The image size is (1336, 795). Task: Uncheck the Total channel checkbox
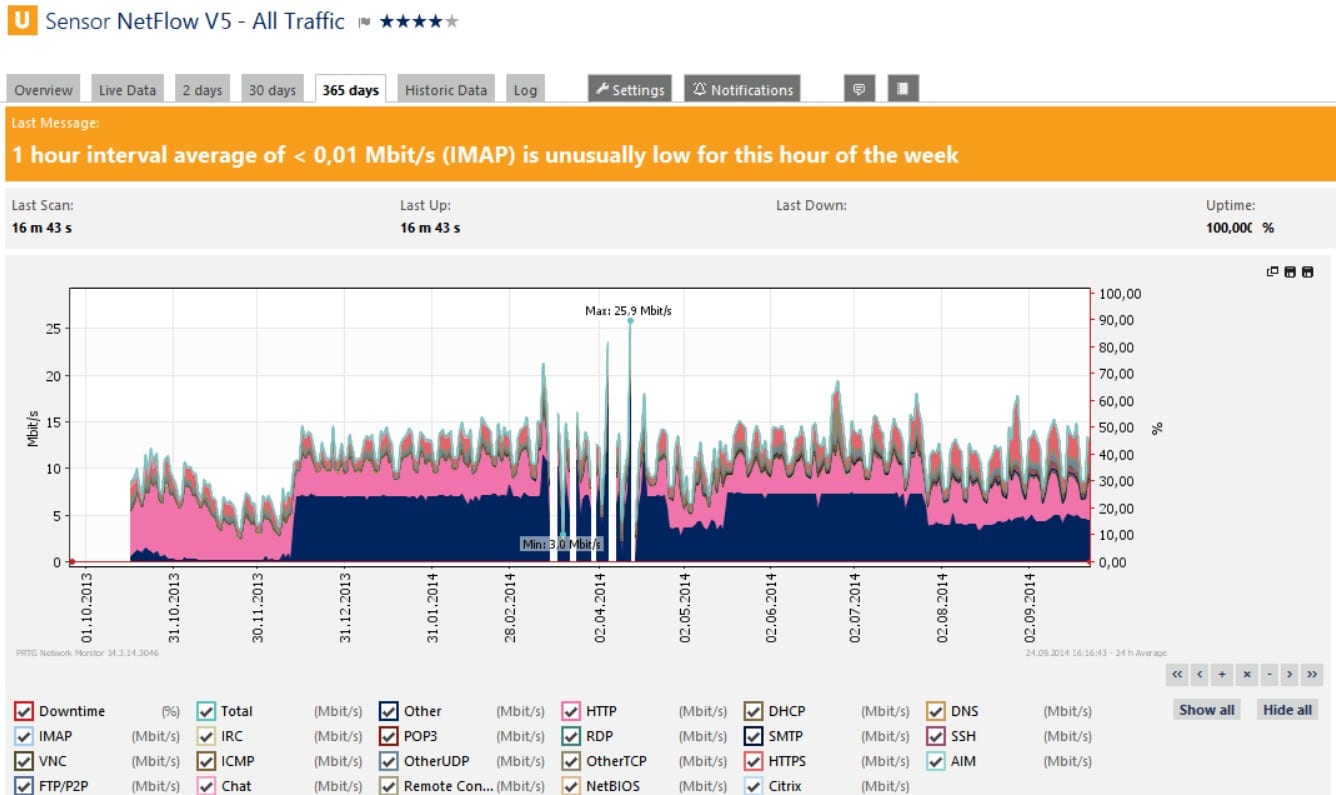tap(206, 711)
